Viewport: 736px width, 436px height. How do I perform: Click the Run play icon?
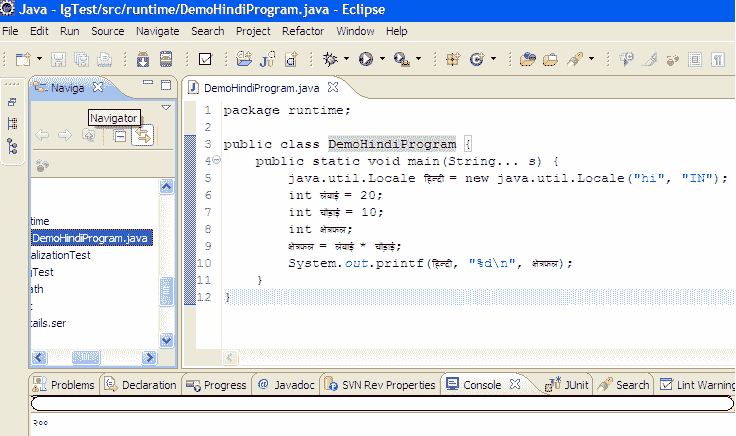click(x=366, y=59)
